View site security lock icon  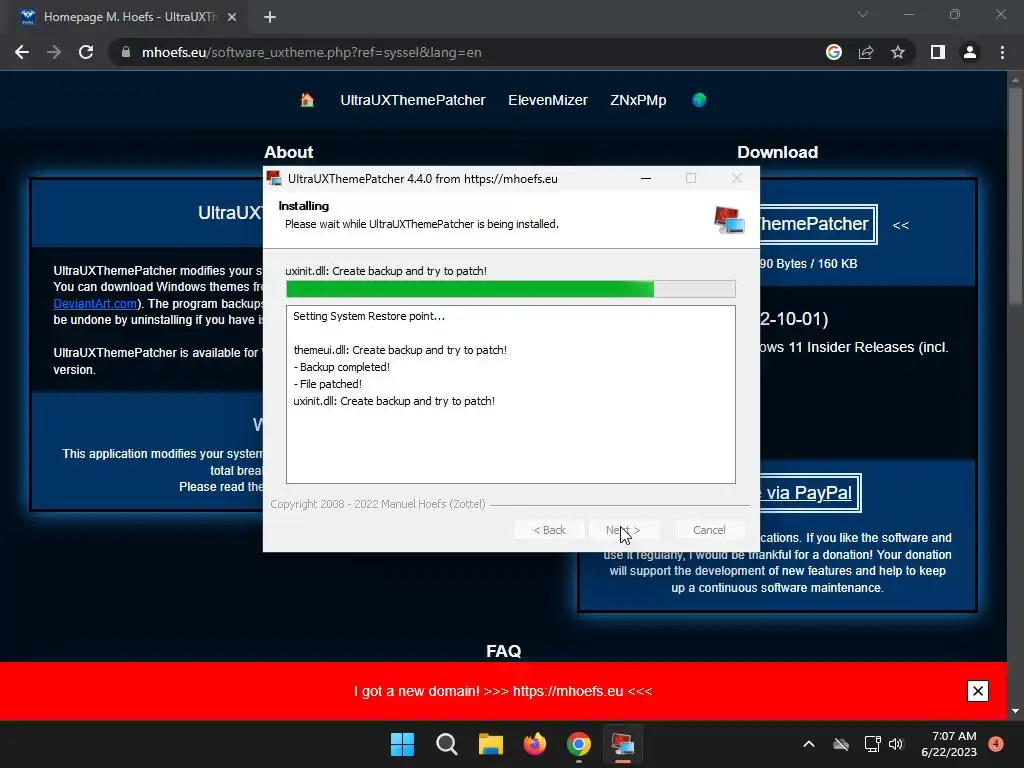point(126,52)
